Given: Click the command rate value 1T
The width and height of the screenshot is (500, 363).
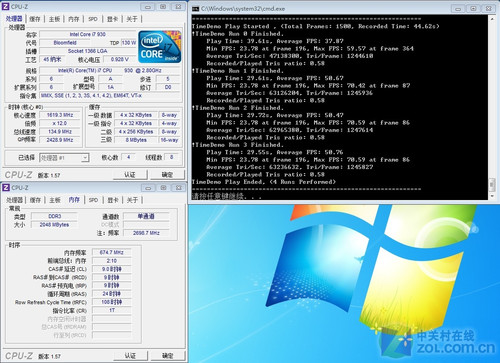Looking at the screenshot, I should (x=112, y=310).
